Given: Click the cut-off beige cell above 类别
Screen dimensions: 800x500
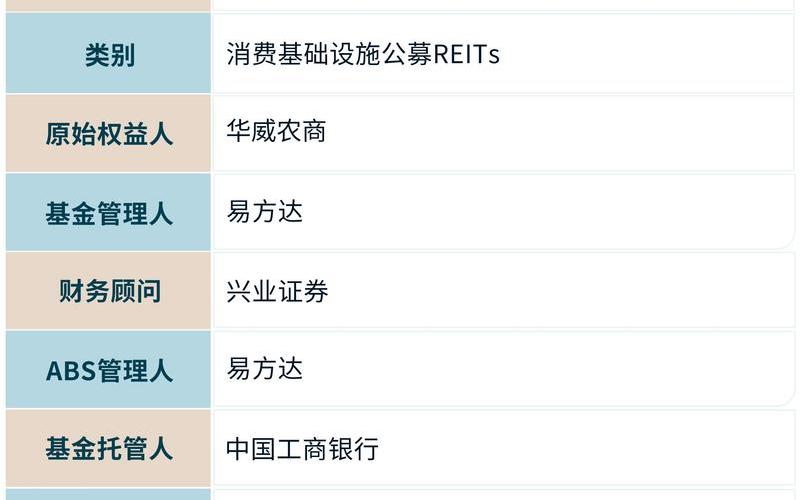Looking at the screenshot, I should pos(108,5).
